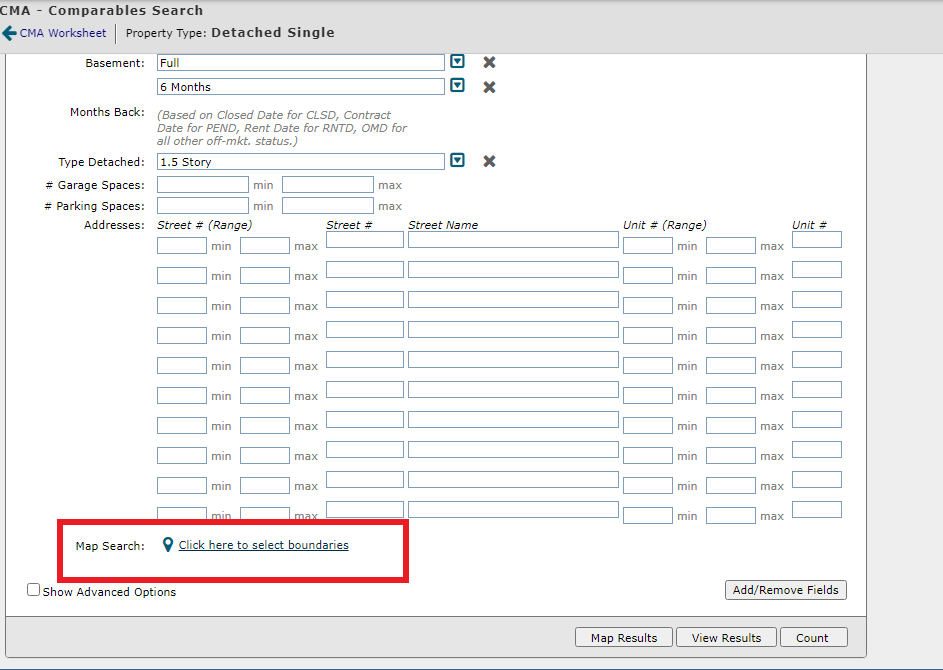The image size is (943, 670).
Task: Click Add/Remove Fields button
Action: point(785,590)
